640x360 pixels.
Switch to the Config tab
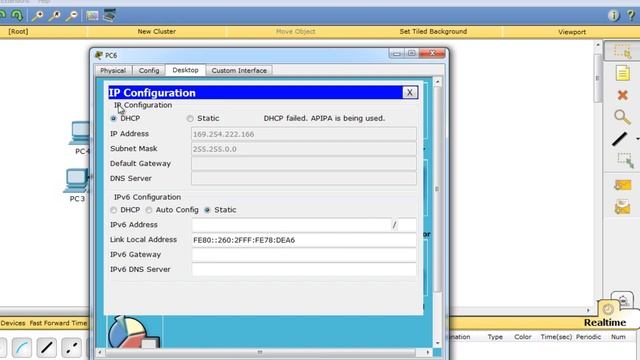click(x=149, y=71)
